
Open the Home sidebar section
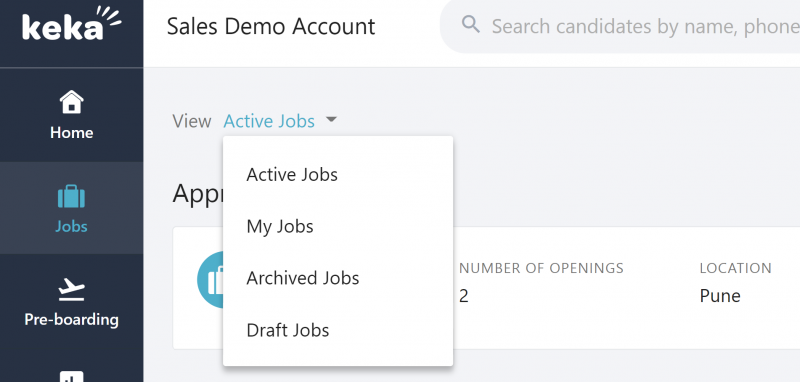(71, 115)
